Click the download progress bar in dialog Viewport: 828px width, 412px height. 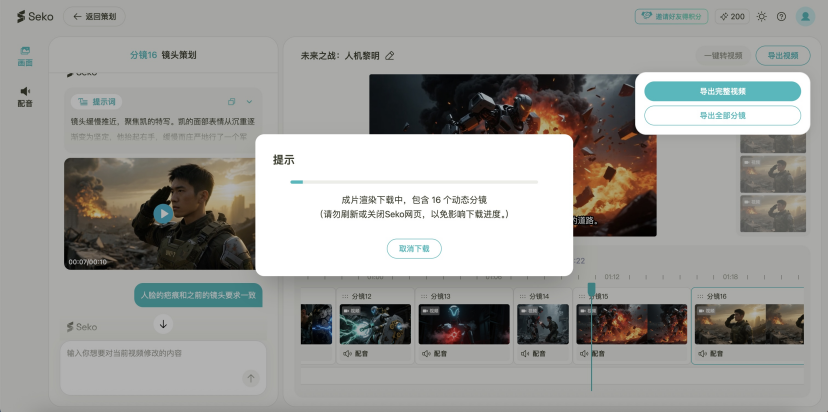point(414,182)
